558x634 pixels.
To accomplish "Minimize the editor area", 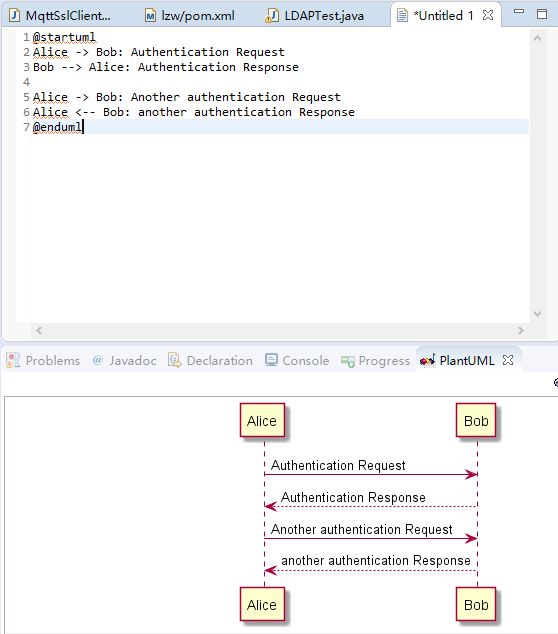I will coord(519,12).
